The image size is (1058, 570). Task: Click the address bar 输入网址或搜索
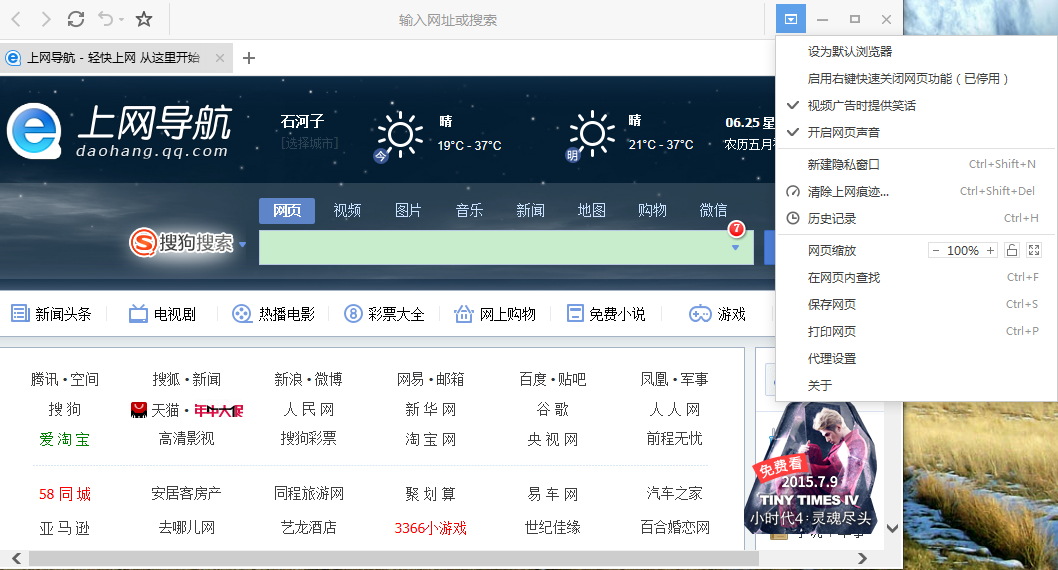tap(447, 20)
